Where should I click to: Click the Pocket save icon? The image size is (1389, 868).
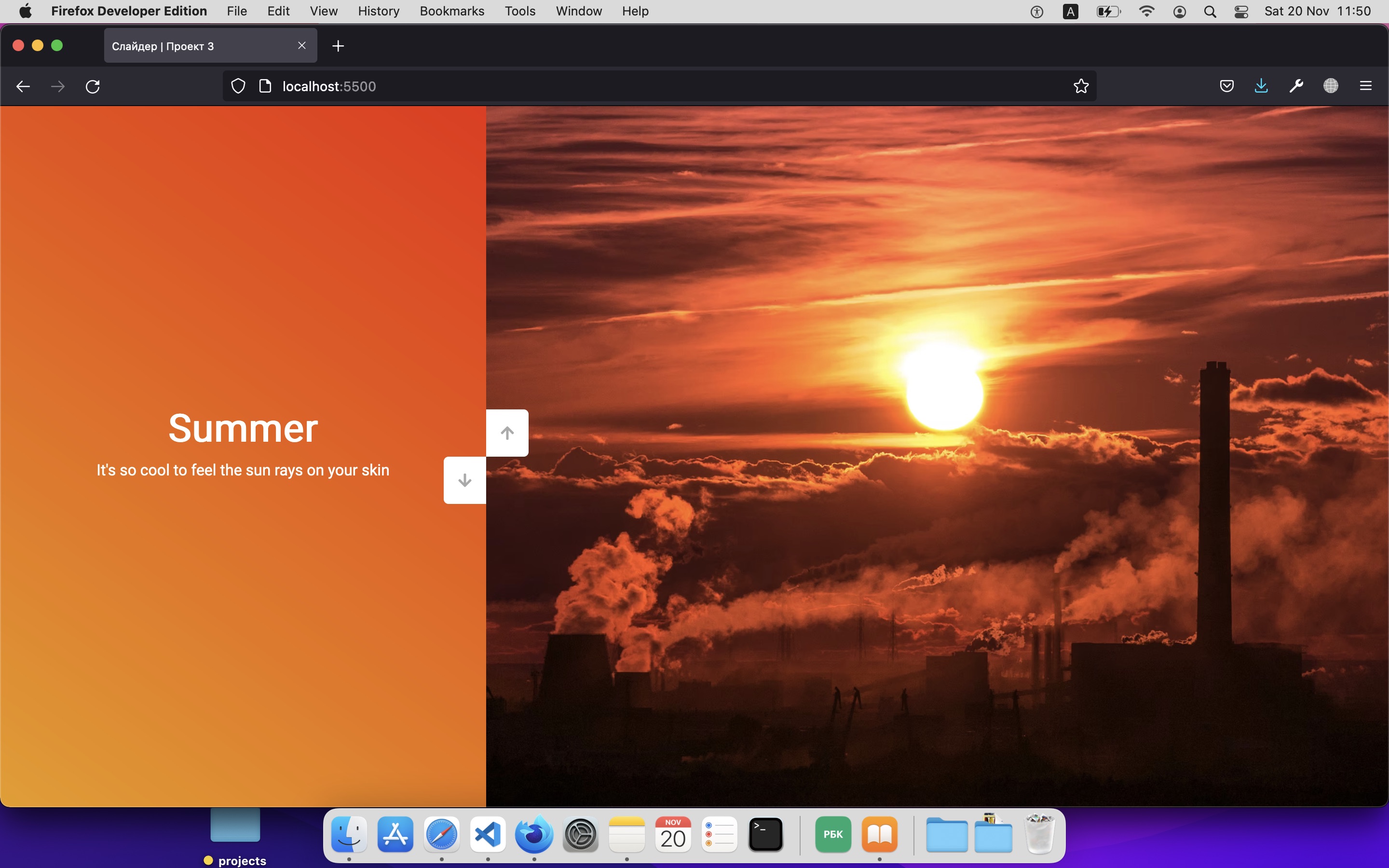1226,85
